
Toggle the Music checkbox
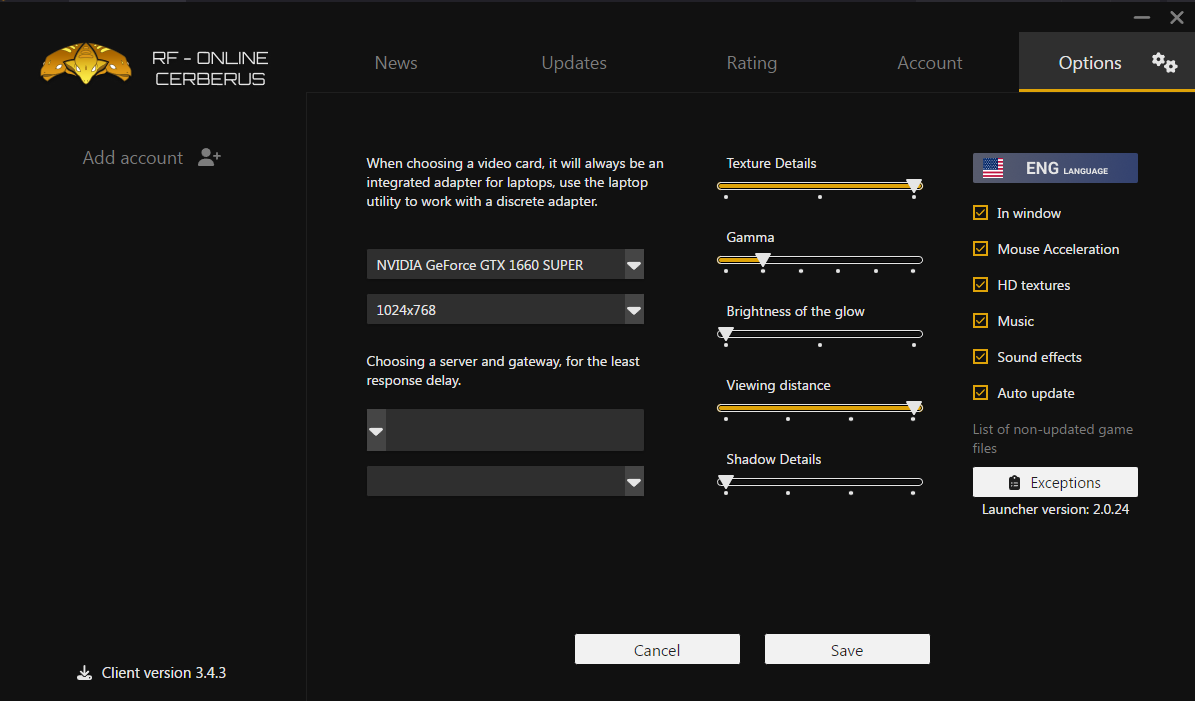tap(980, 321)
